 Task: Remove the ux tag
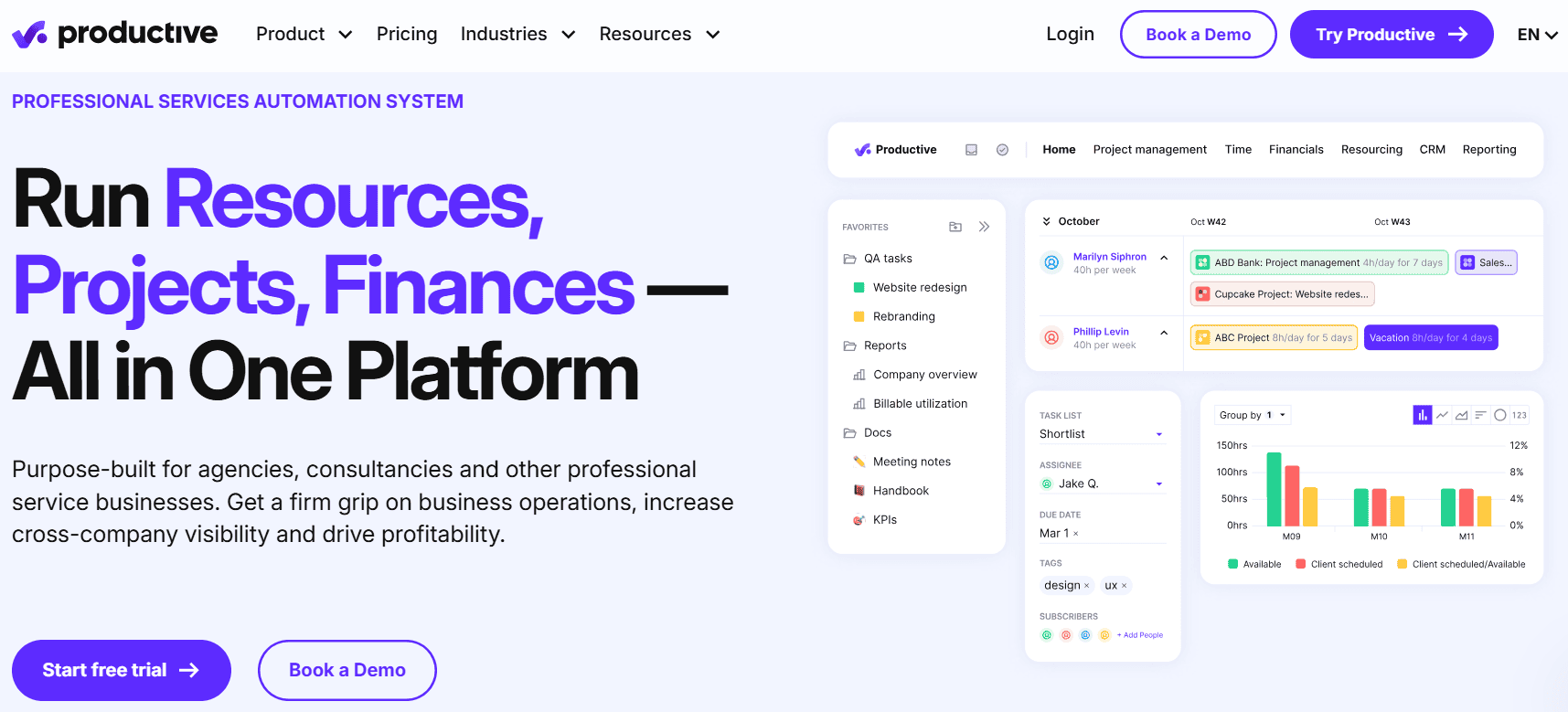coord(1124,586)
